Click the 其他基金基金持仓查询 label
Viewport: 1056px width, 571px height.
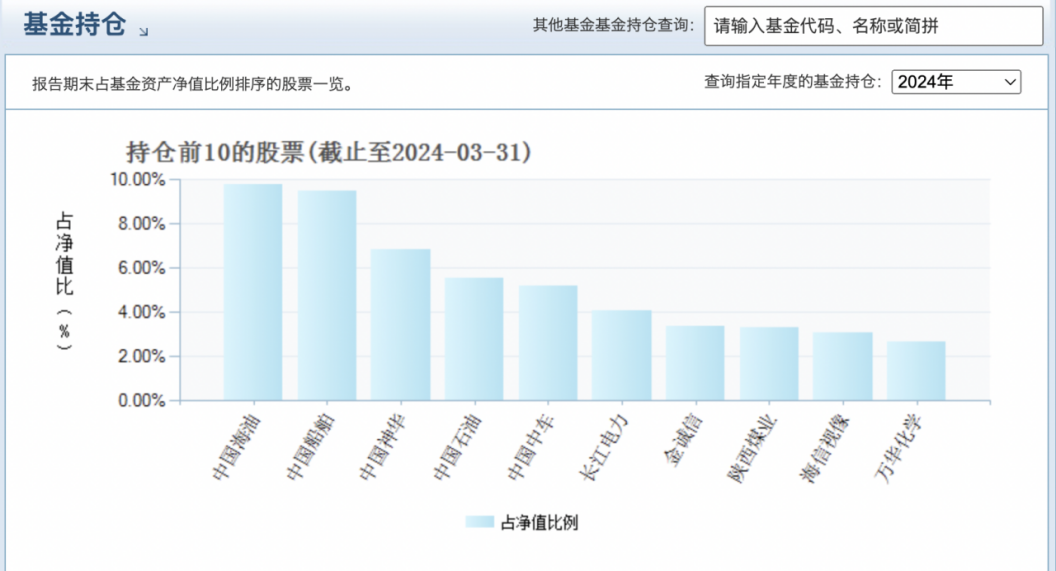pos(613,26)
